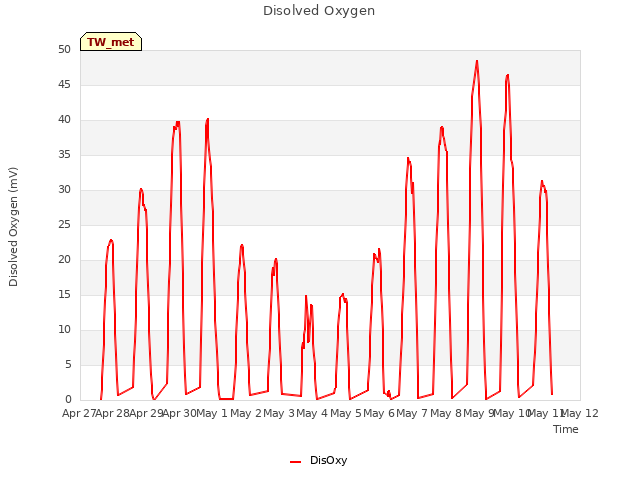Click the y-axis tick label 5
This screenshot has height=480, width=640.
68,364
